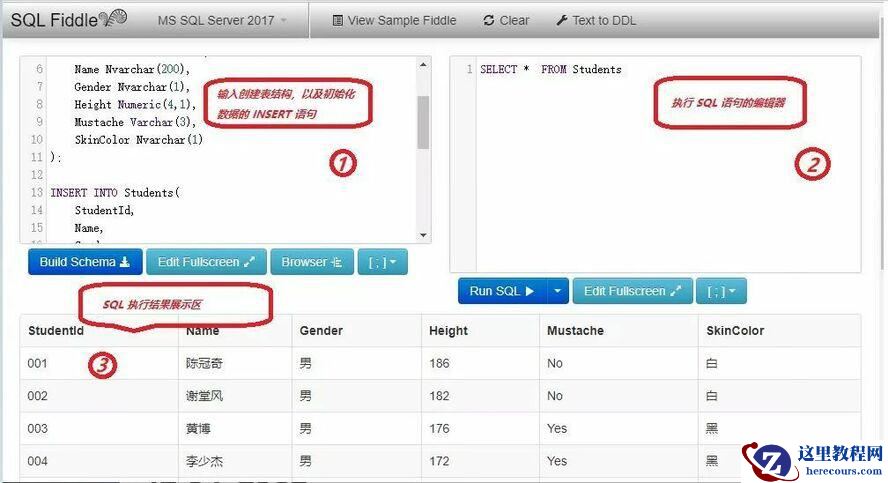Click the Run SQL button

(x=502, y=291)
